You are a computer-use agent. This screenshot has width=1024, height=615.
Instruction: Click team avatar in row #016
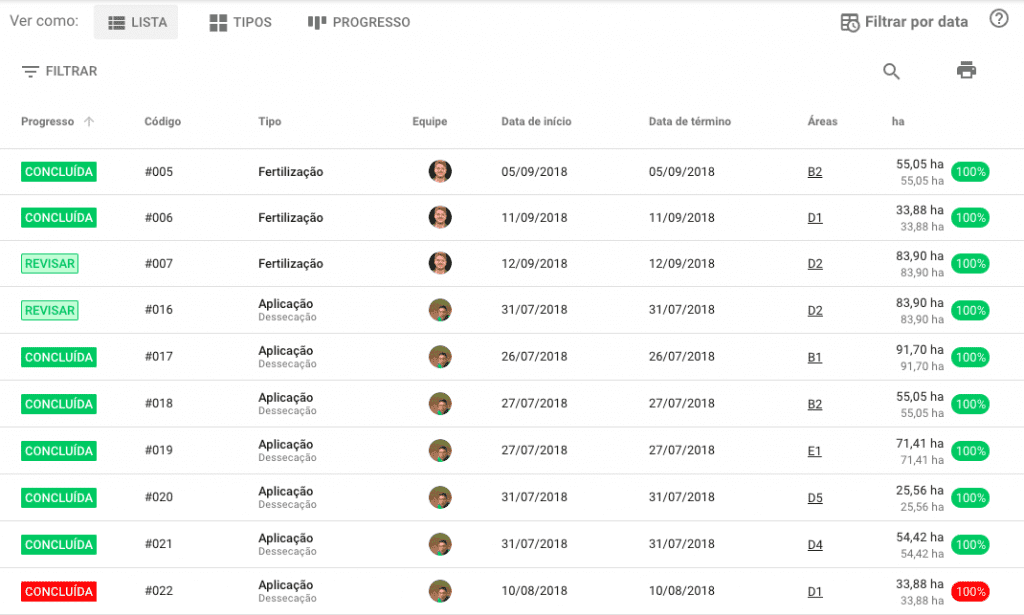point(440,310)
